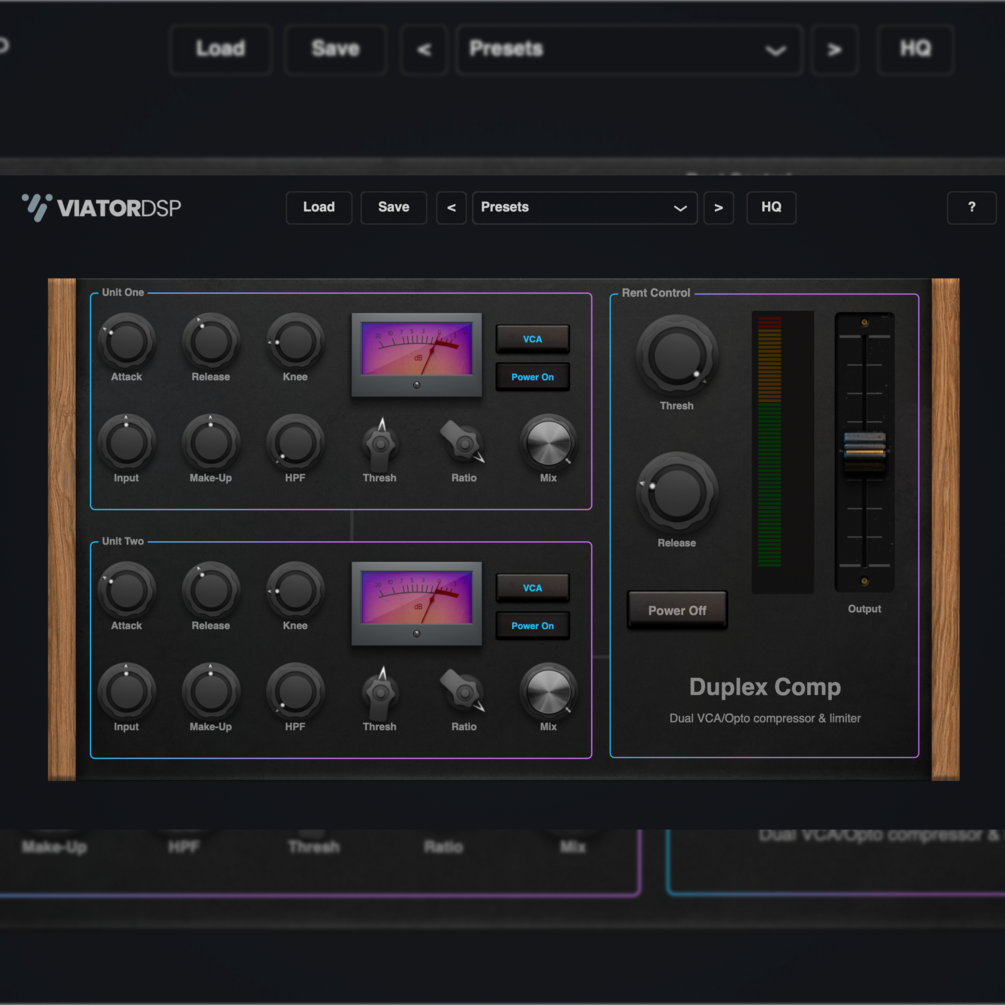This screenshot has width=1005, height=1005.
Task: Open the Presets dropdown menu
Action: [585, 208]
